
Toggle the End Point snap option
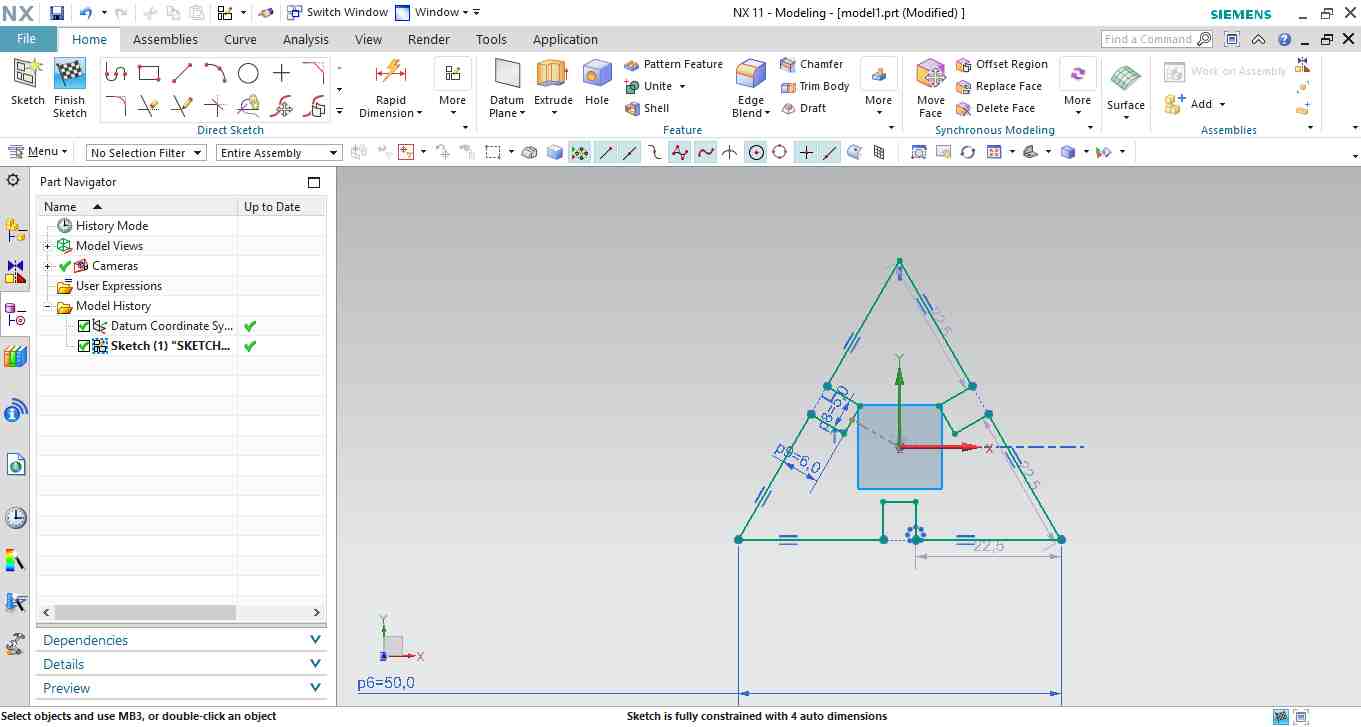605,152
